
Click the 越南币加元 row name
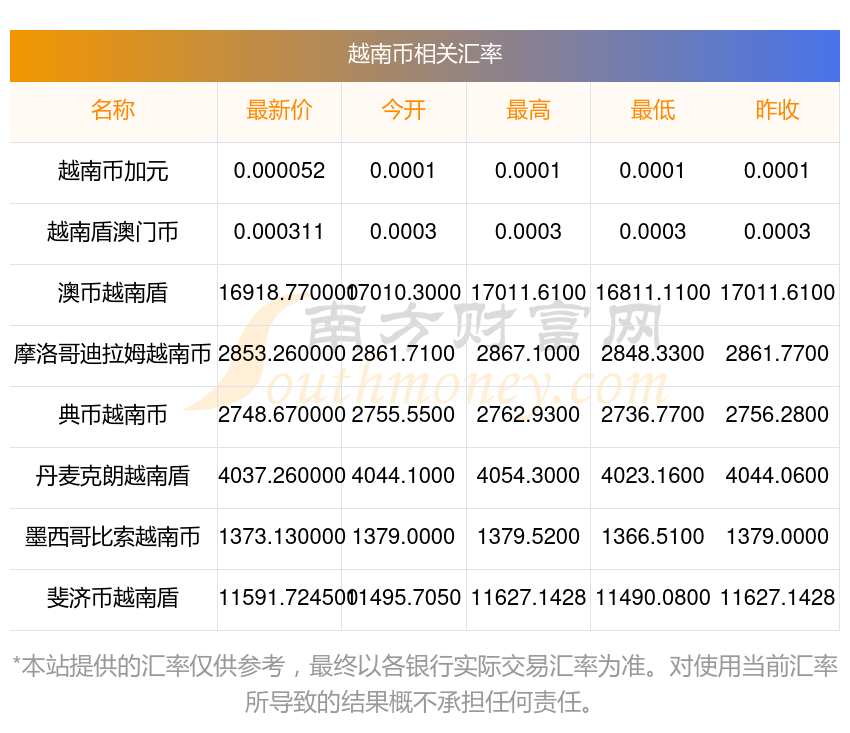click(113, 171)
